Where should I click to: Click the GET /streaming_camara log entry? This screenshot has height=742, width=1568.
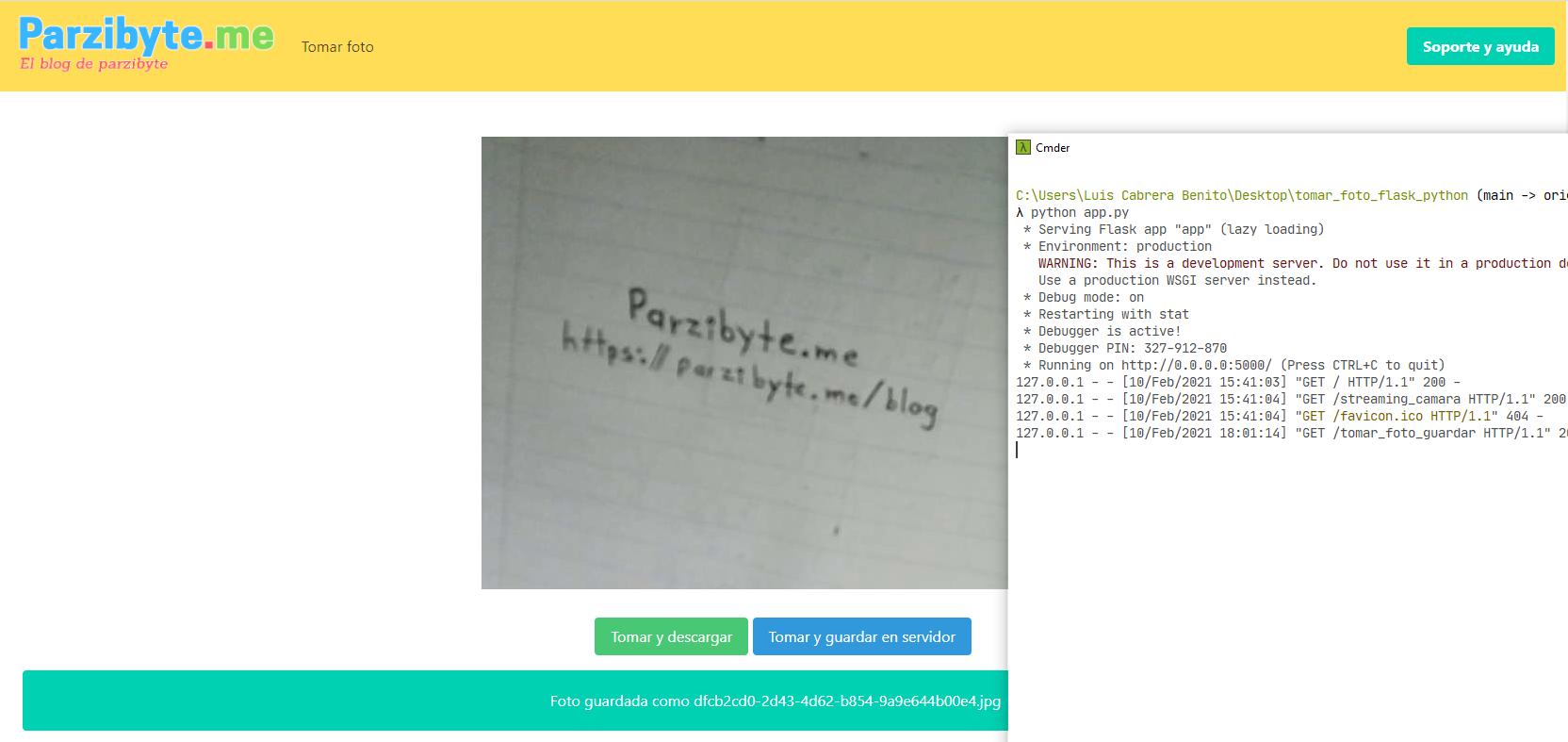tap(1291, 399)
